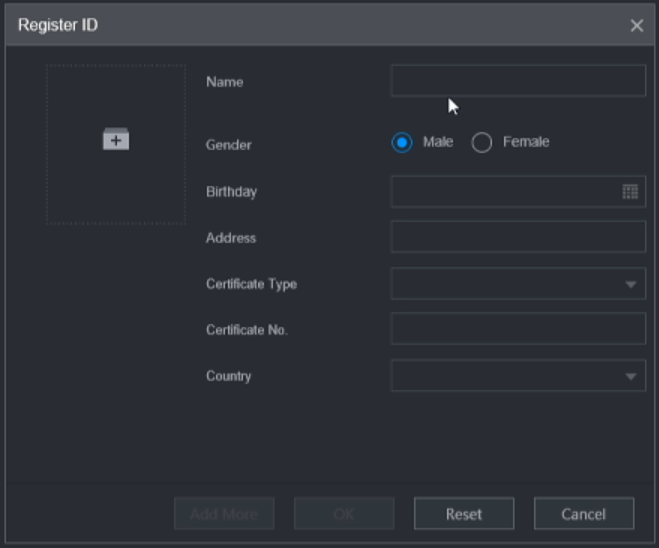Image resolution: width=659 pixels, height=548 pixels.
Task: Select the Female gender radio button
Action: [482, 143]
